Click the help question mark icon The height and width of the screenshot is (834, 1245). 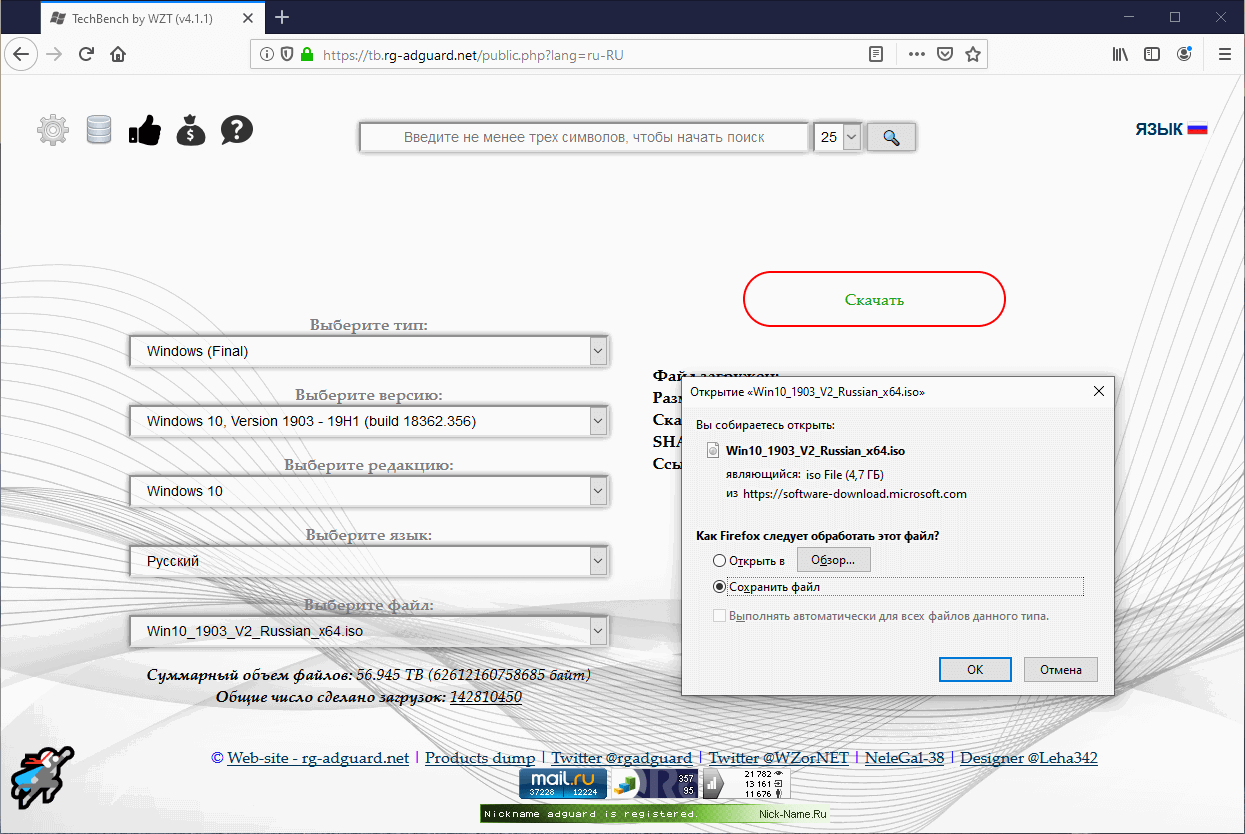pos(236,129)
